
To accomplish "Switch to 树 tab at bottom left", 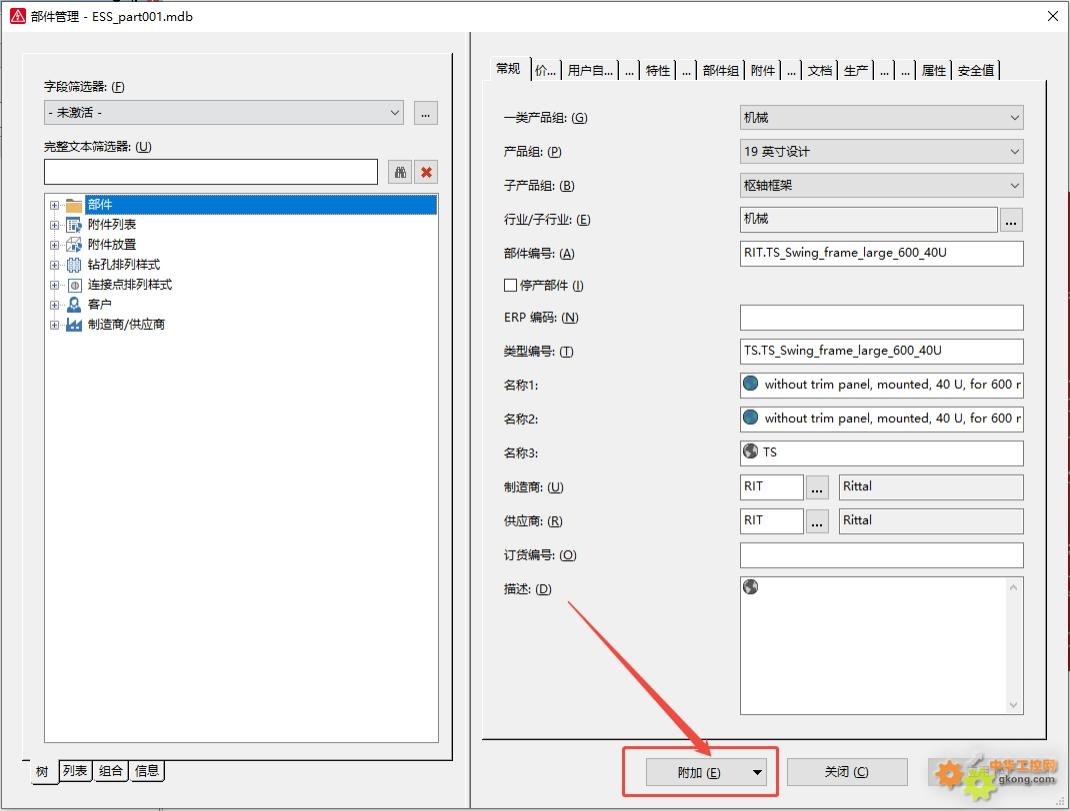I will click(42, 771).
